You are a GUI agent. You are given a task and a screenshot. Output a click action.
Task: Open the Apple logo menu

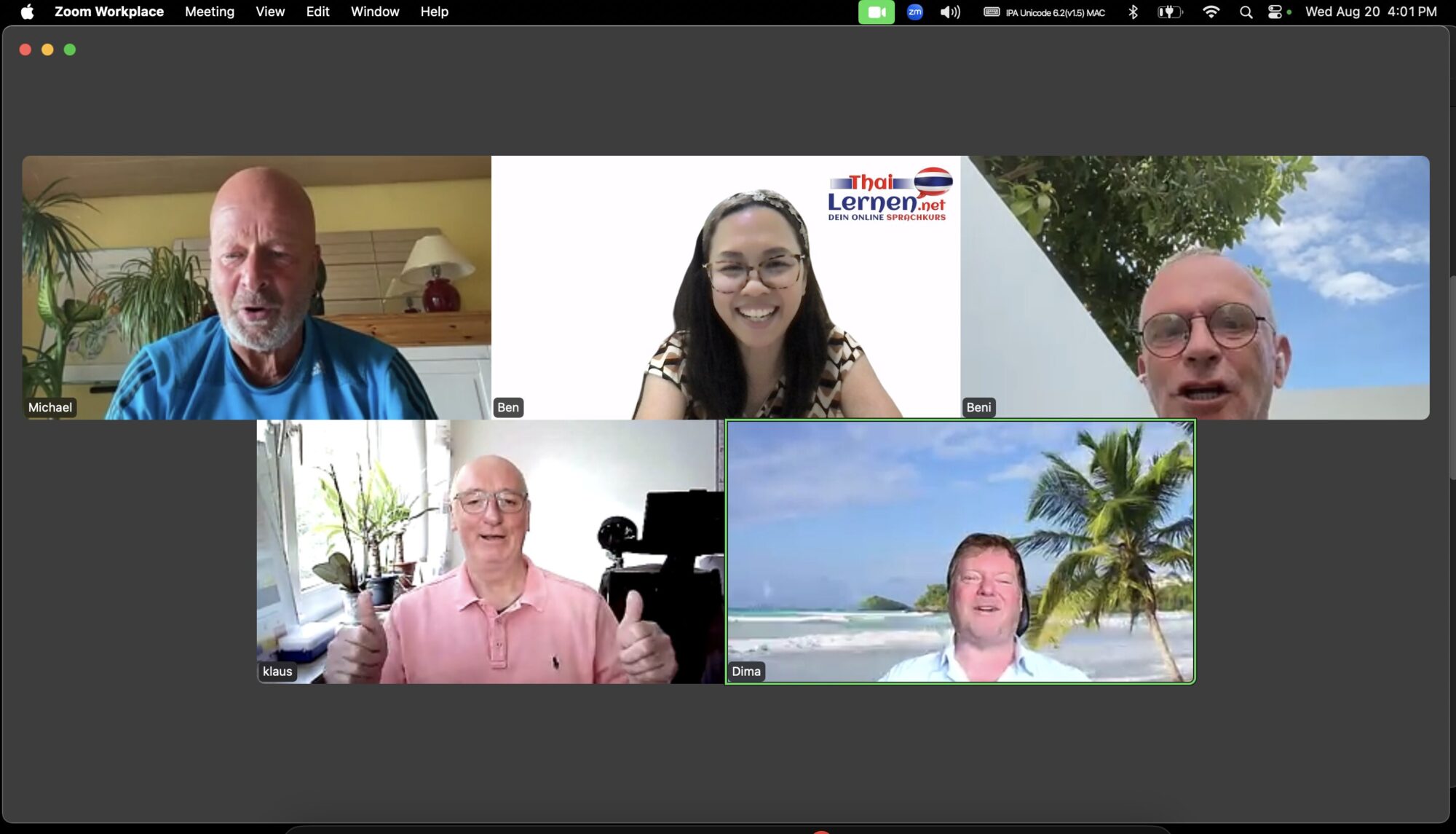click(x=27, y=12)
